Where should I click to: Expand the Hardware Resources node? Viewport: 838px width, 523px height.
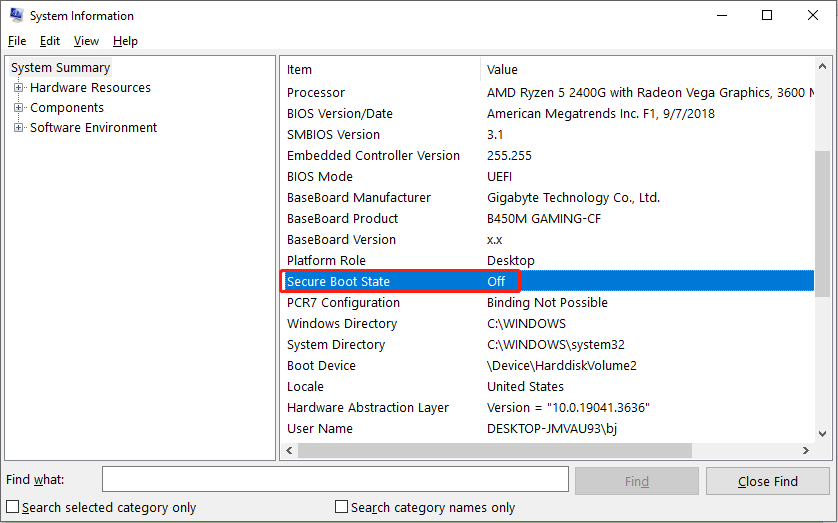[18, 88]
